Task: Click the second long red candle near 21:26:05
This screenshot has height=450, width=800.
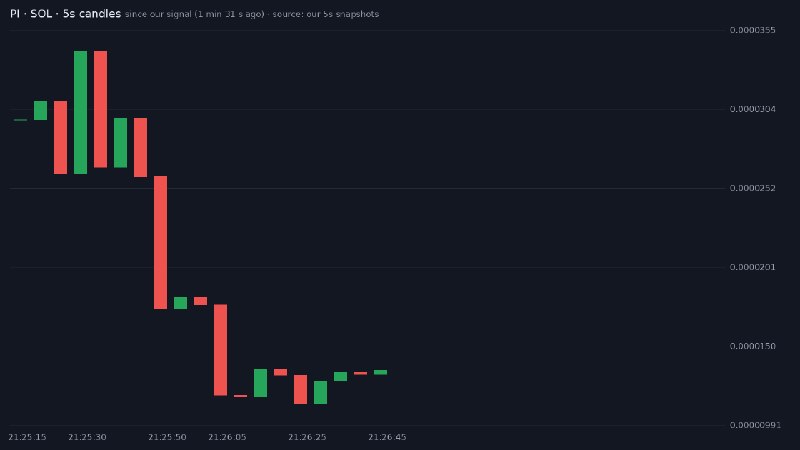Action: click(x=220, y=350)
